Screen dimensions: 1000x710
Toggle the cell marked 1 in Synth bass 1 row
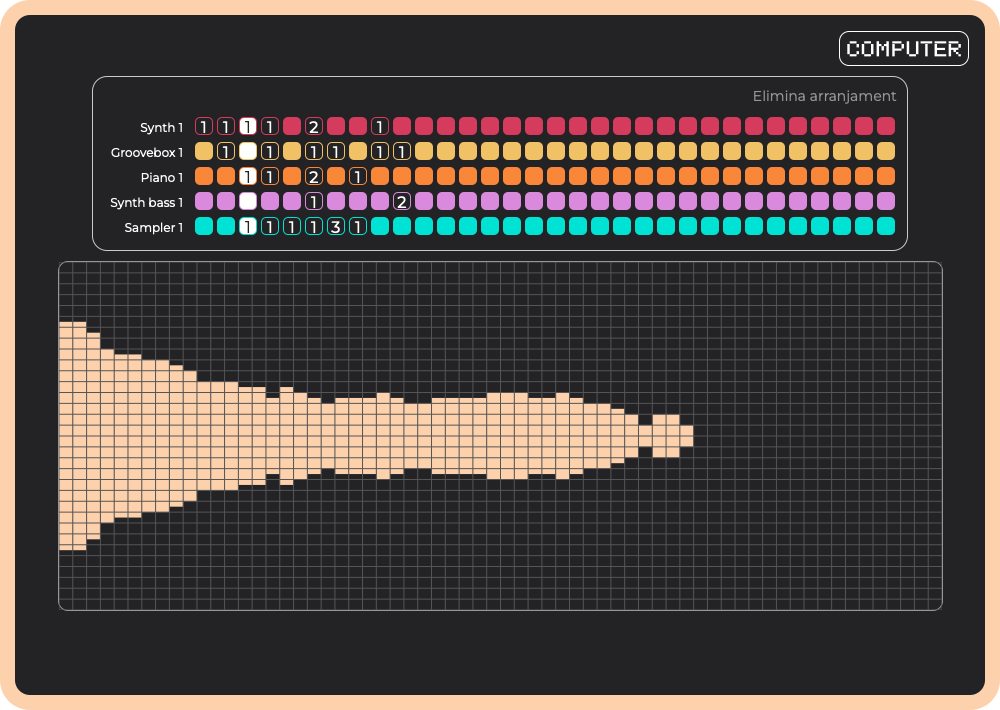coord(314,202)
